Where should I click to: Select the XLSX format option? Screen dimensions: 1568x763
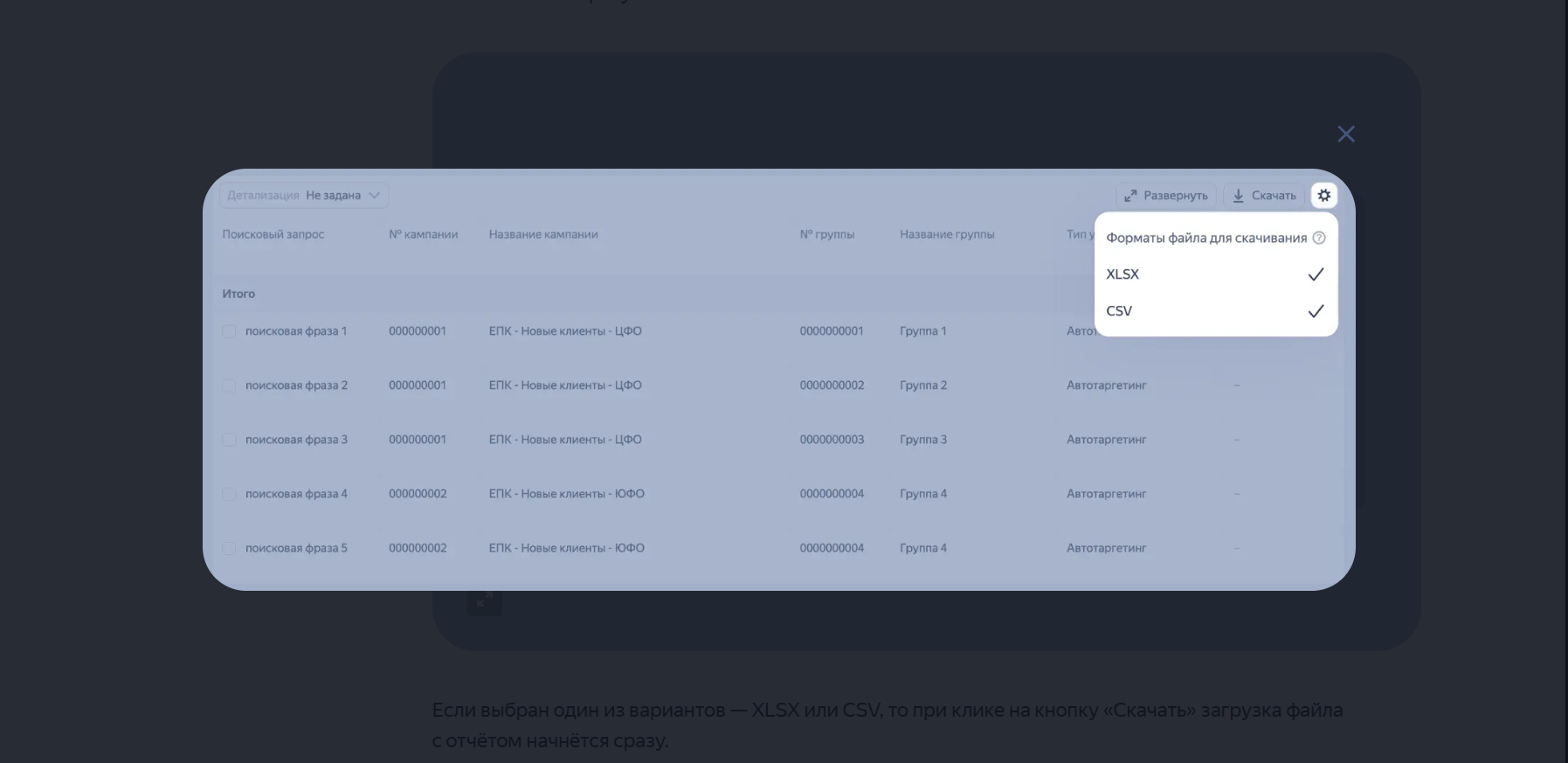1122,274
